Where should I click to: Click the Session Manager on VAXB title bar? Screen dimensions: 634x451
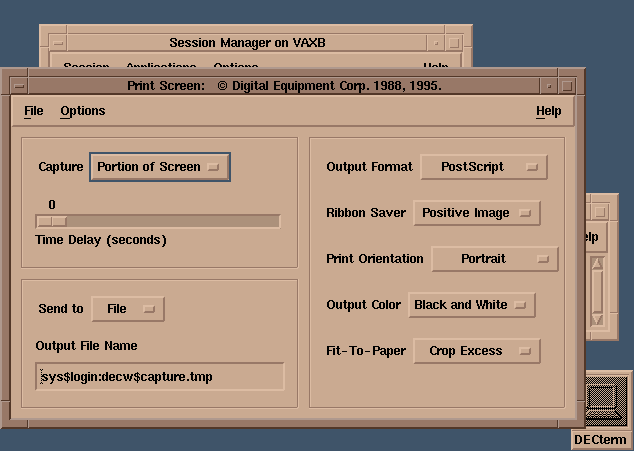coord(247,42)
